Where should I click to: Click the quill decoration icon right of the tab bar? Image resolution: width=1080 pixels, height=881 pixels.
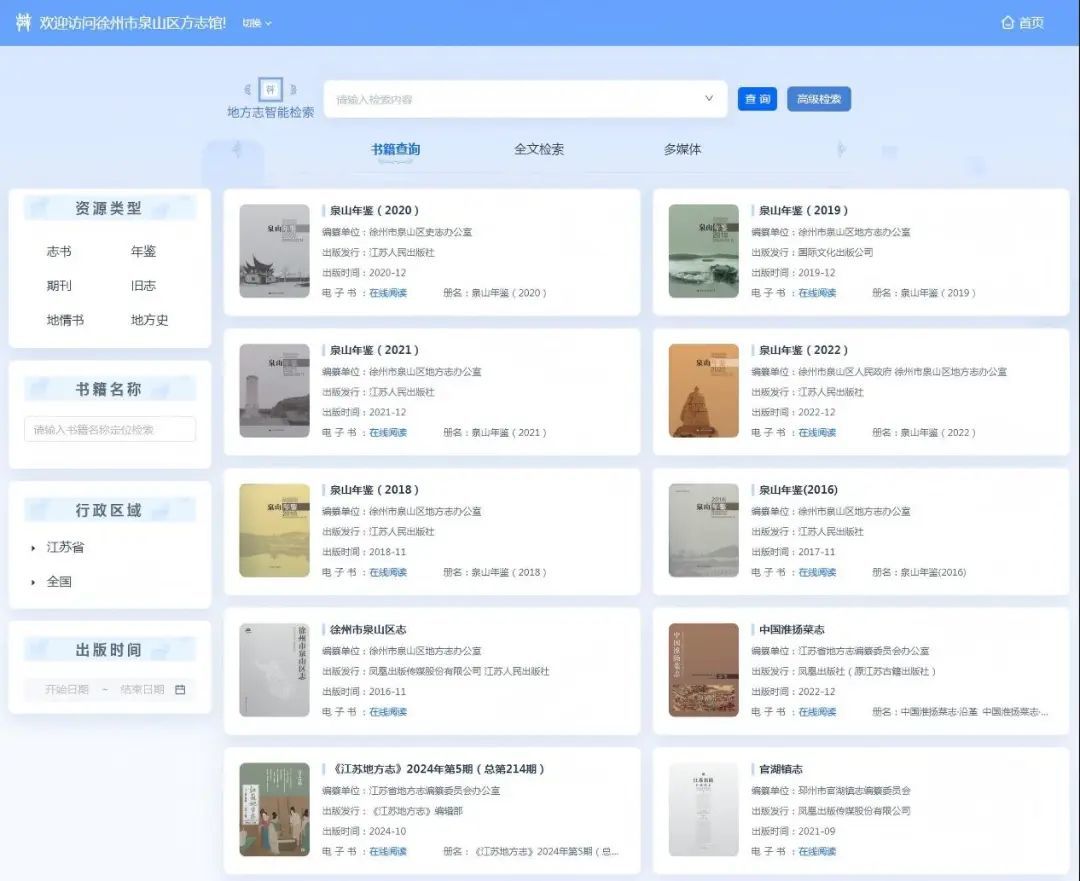point(840,149)
